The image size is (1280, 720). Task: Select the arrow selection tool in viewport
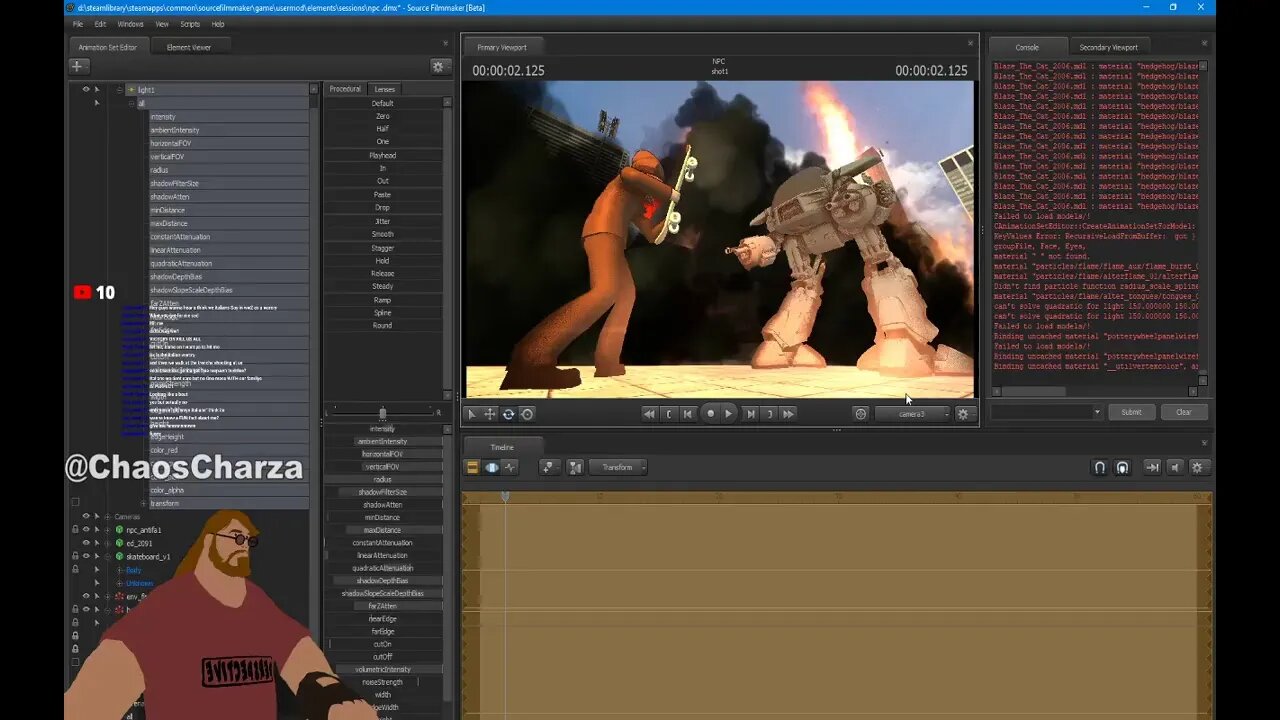[x=472, y=414]
